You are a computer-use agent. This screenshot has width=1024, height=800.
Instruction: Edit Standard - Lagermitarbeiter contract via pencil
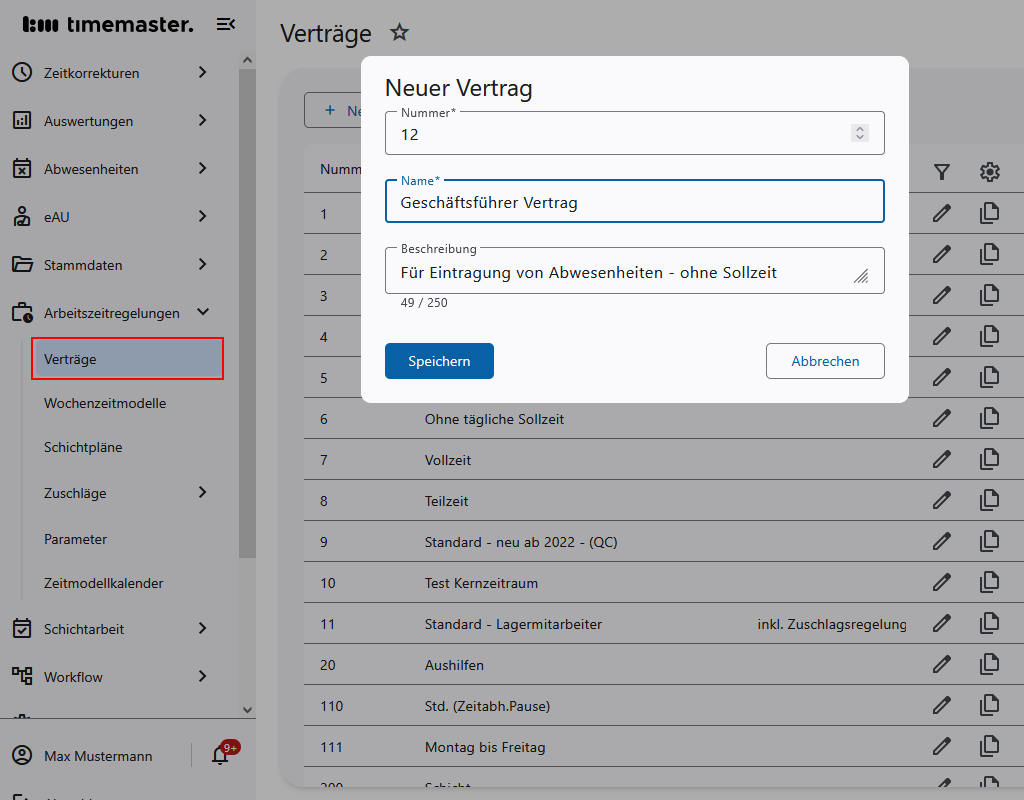[x=941, y=622]
